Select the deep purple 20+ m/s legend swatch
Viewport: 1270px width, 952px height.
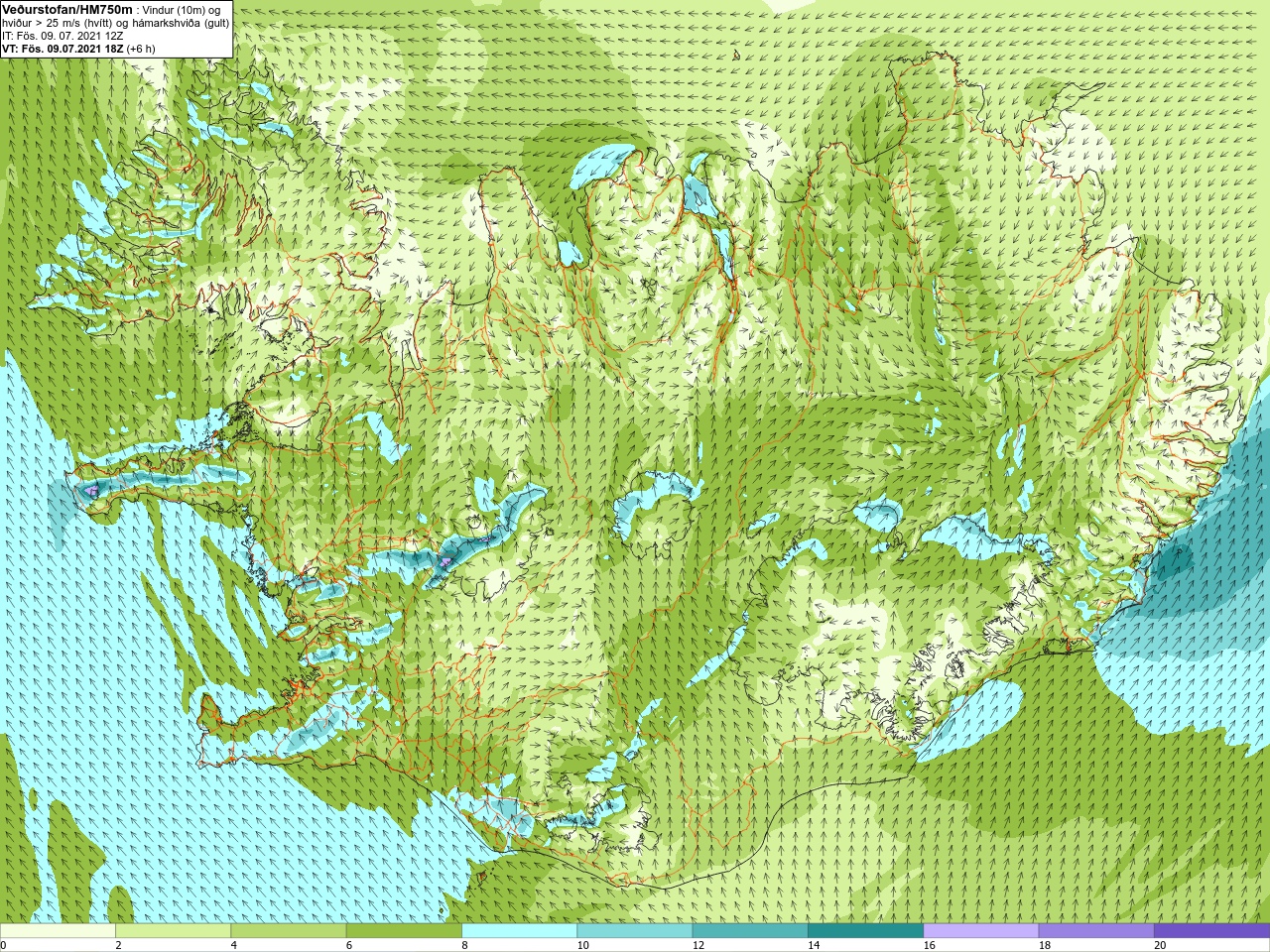[x=1211, y=931]
